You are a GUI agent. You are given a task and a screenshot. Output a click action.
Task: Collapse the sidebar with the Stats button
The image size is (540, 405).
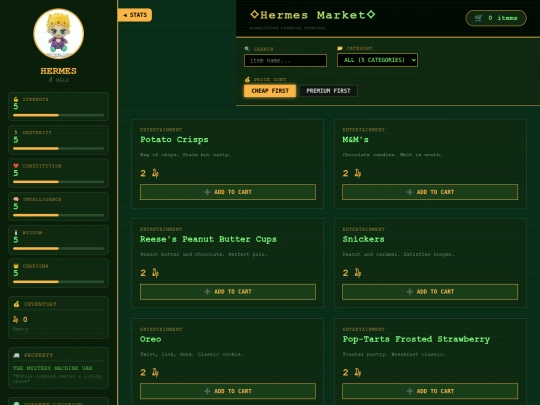[x=135, y=15]
